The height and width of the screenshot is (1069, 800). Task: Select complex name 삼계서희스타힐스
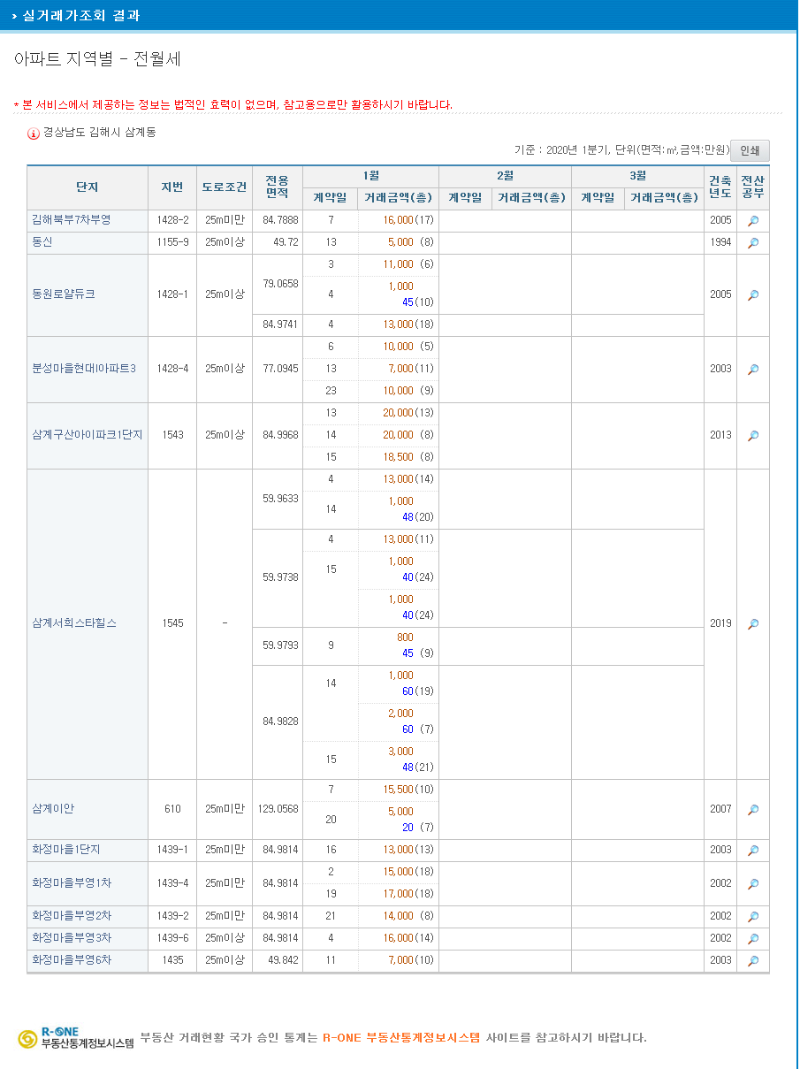(74, 623)
